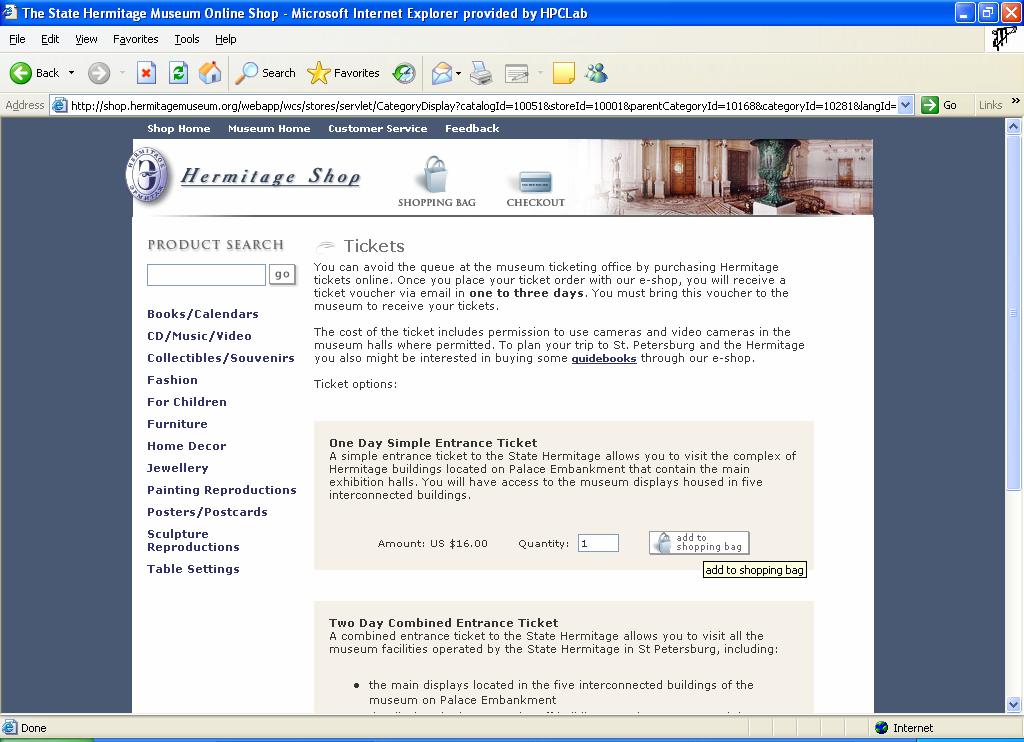Click the IE window icon in title bar
1024x742 pixels.
pos(9,12)
